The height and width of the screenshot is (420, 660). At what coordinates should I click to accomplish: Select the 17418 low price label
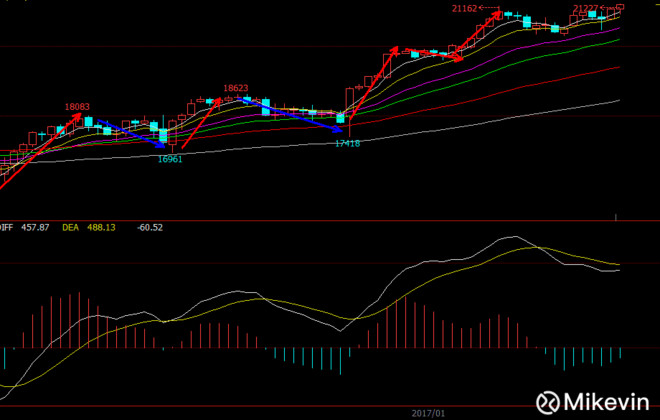[348, 144]
